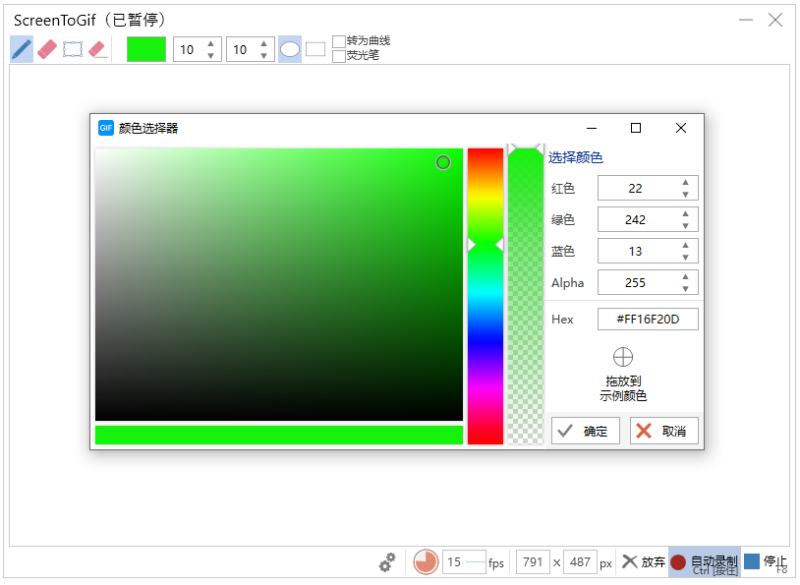Decrease the 红色 value
The width and height of the screenshot is (800, 585).
pyautogui.click(x=685, y=194)
